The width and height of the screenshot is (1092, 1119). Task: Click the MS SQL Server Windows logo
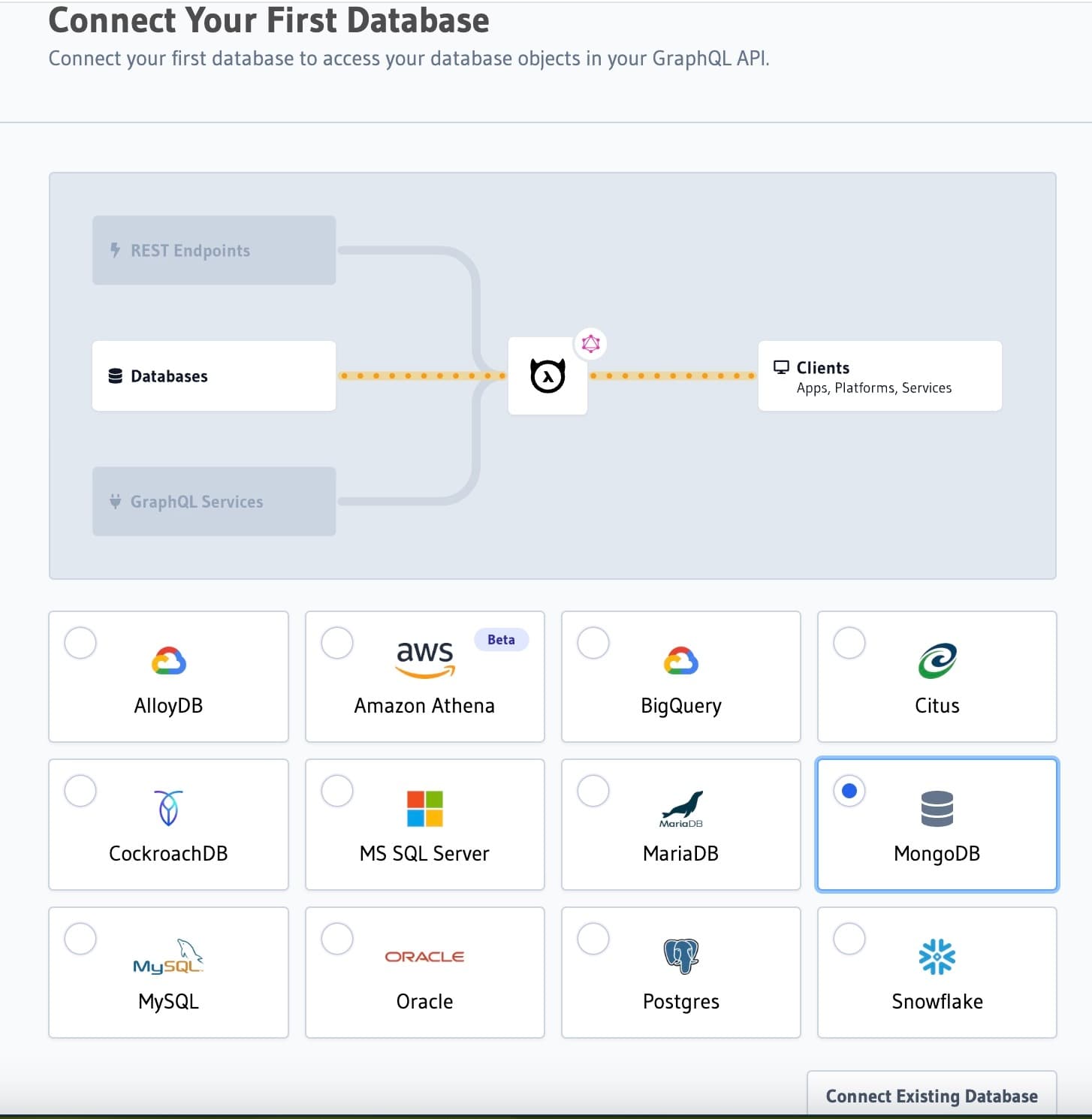425,808
